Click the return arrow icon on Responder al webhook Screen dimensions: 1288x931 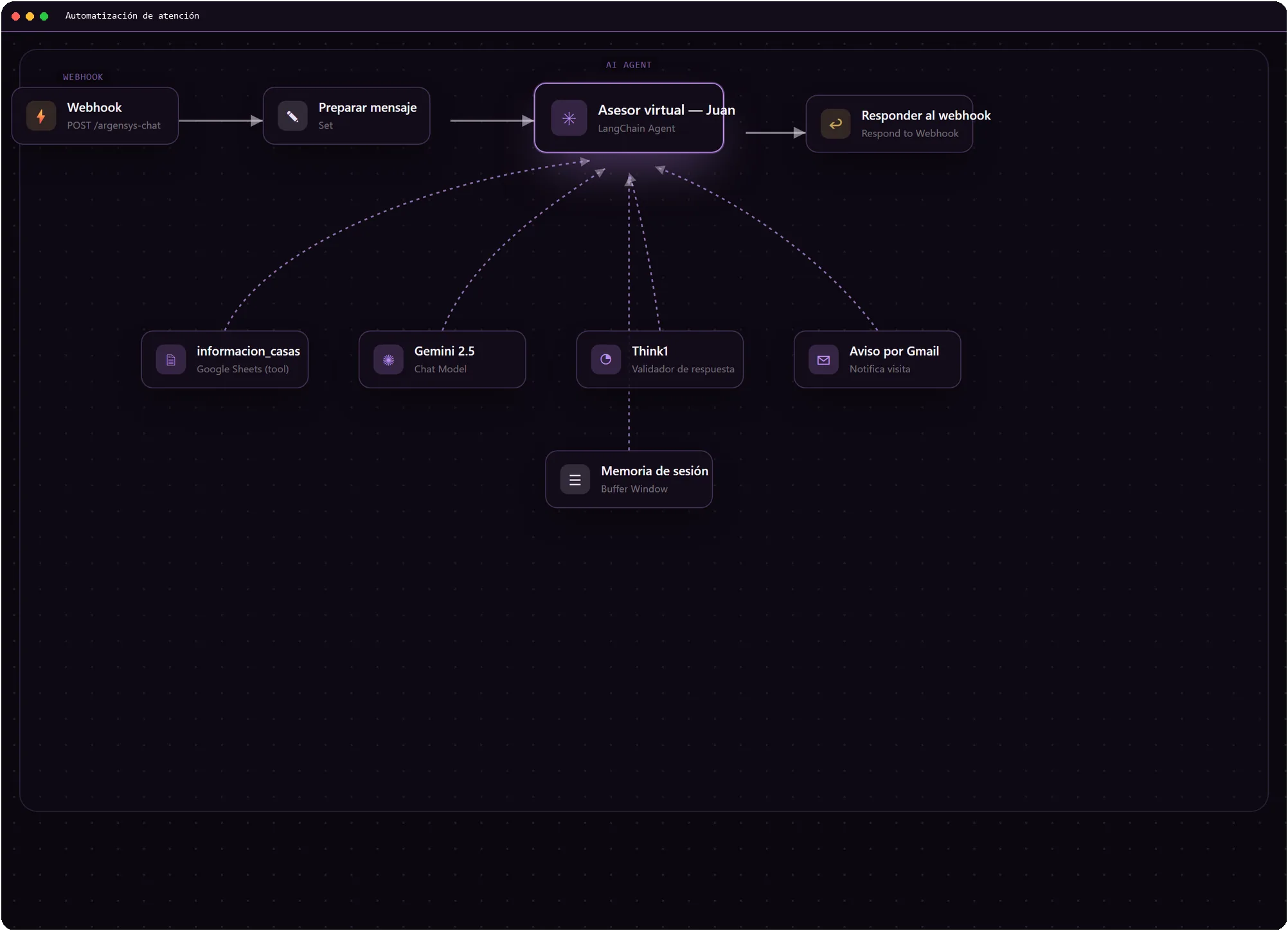836,124
